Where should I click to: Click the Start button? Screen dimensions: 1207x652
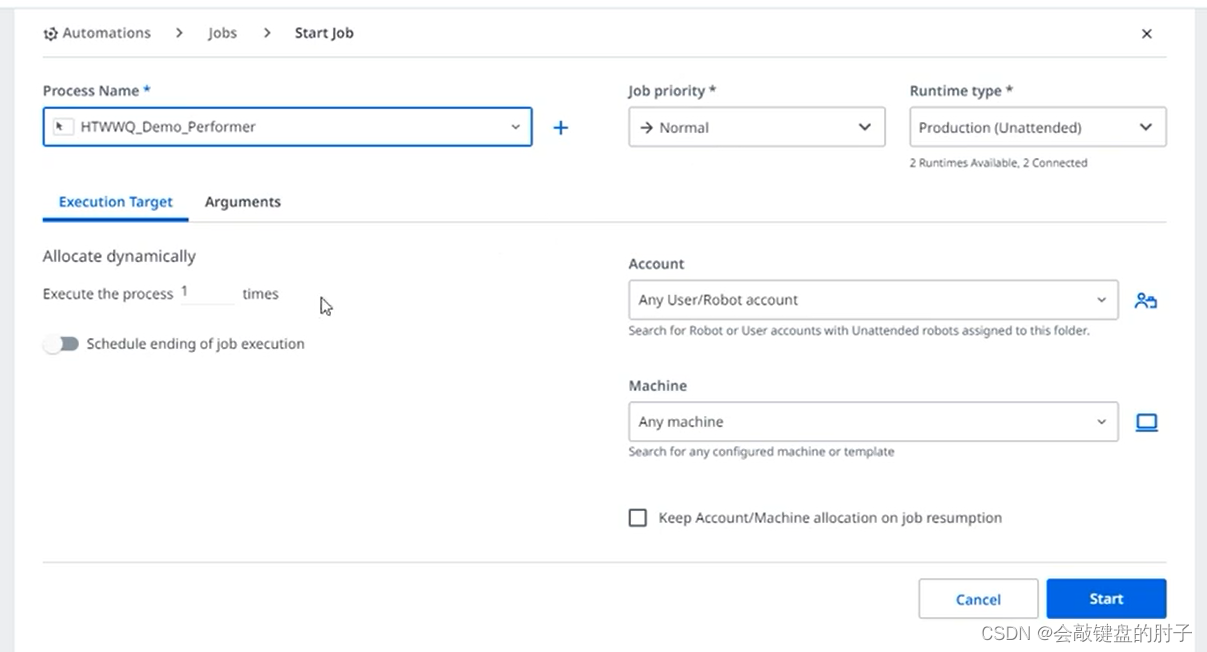pyautogui.click(x=1106, y=599)
